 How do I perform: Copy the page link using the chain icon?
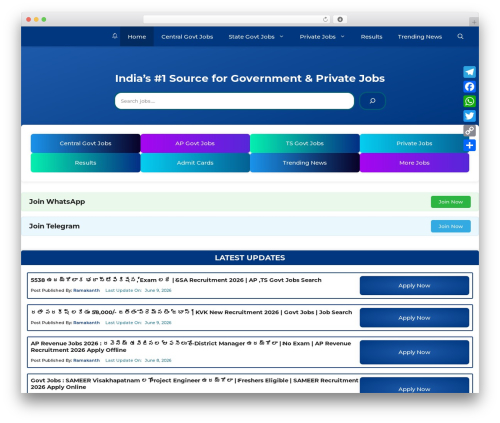pyautogui.click(x=469, y=131)
